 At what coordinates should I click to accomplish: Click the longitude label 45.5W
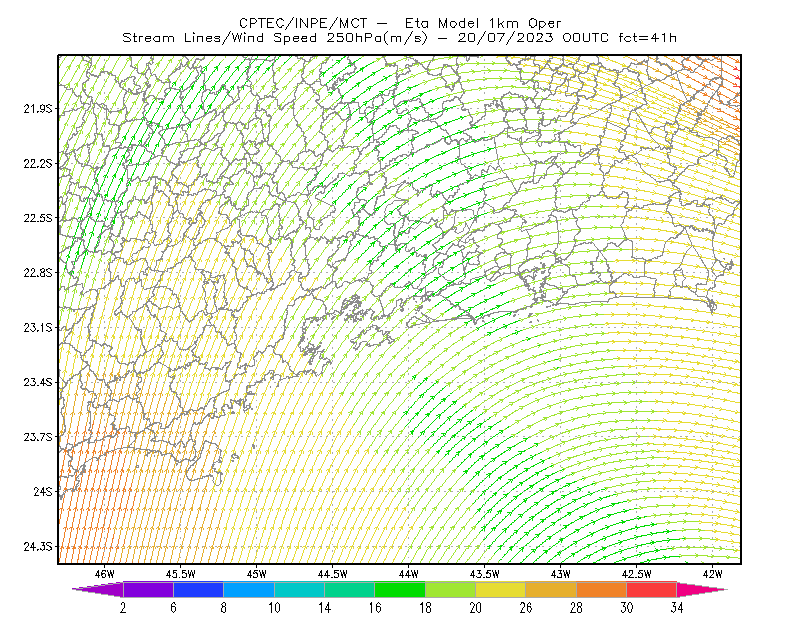(181, 574)
